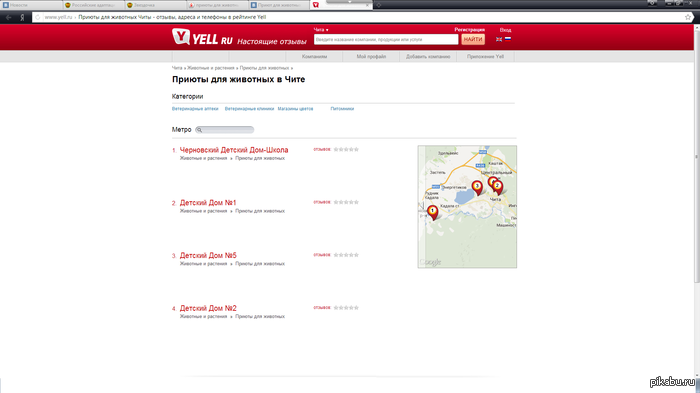700x393 pixels.
Task: Focus the company search input field
Action: (x=386, y=39)
